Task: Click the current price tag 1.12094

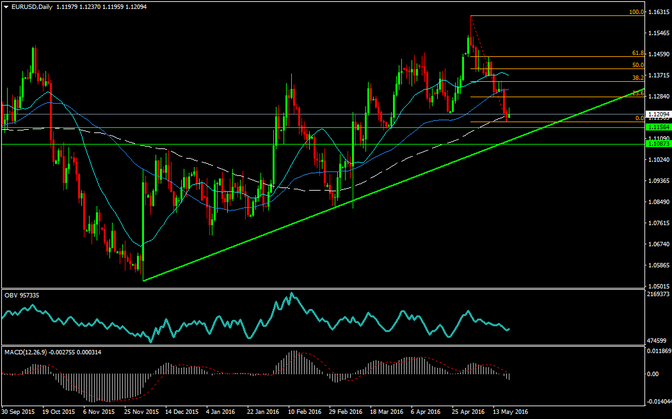Action: [657, 115]
